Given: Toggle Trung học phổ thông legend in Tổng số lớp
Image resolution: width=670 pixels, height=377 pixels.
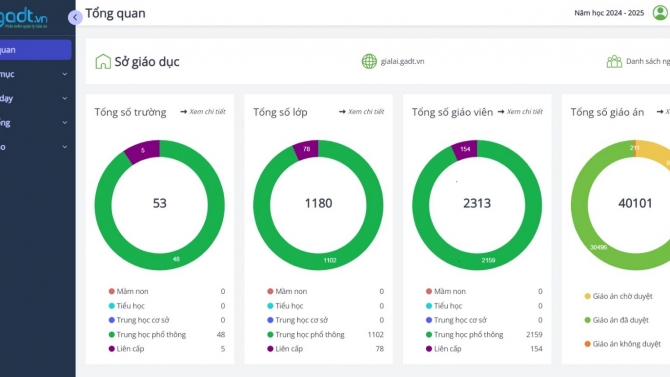Looking at the screenshot, I should point(306,334).
